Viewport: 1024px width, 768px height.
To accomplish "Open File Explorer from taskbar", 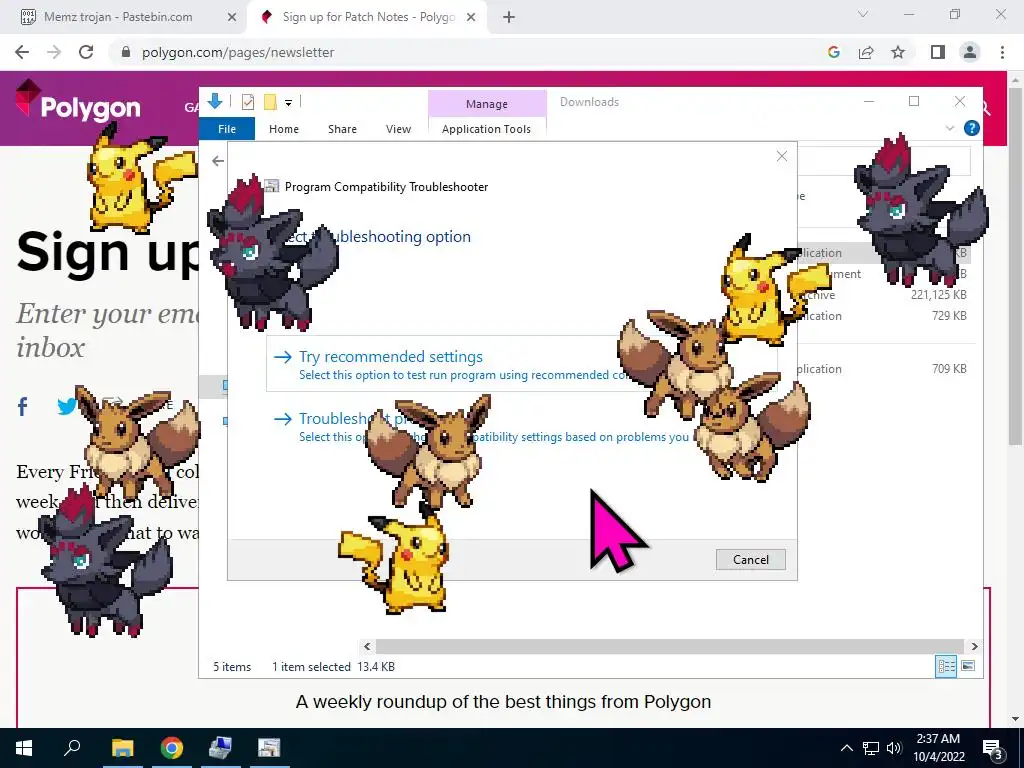I will [122, 748].
